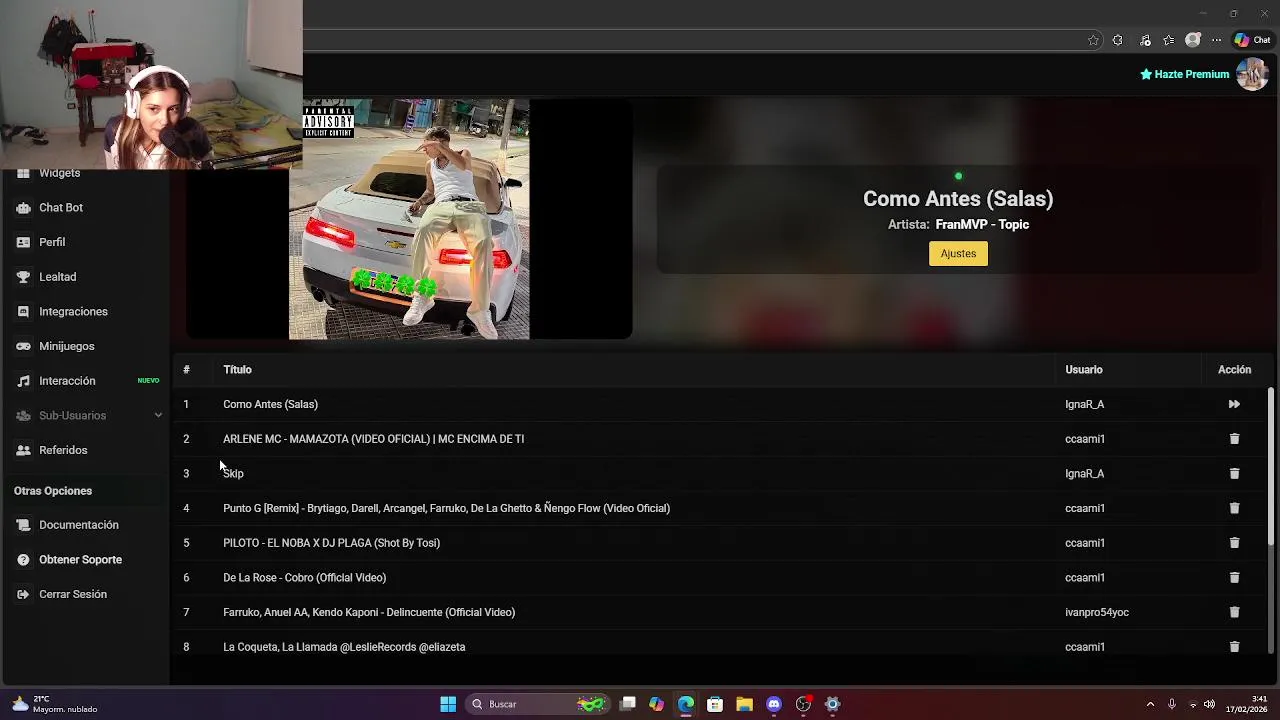Delete ARLENE MC - MAMAZOTA from queue

pyautogui.click(x=1234, y=439)
